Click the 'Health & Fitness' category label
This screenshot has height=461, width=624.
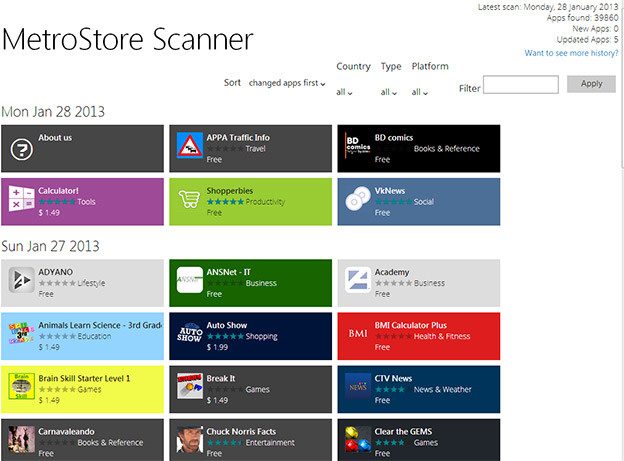point(442,336)
